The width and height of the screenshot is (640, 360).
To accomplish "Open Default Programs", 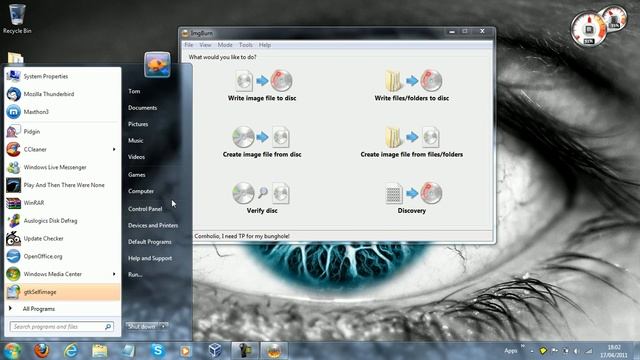I will pyautogui.click(x=150, y=242).
